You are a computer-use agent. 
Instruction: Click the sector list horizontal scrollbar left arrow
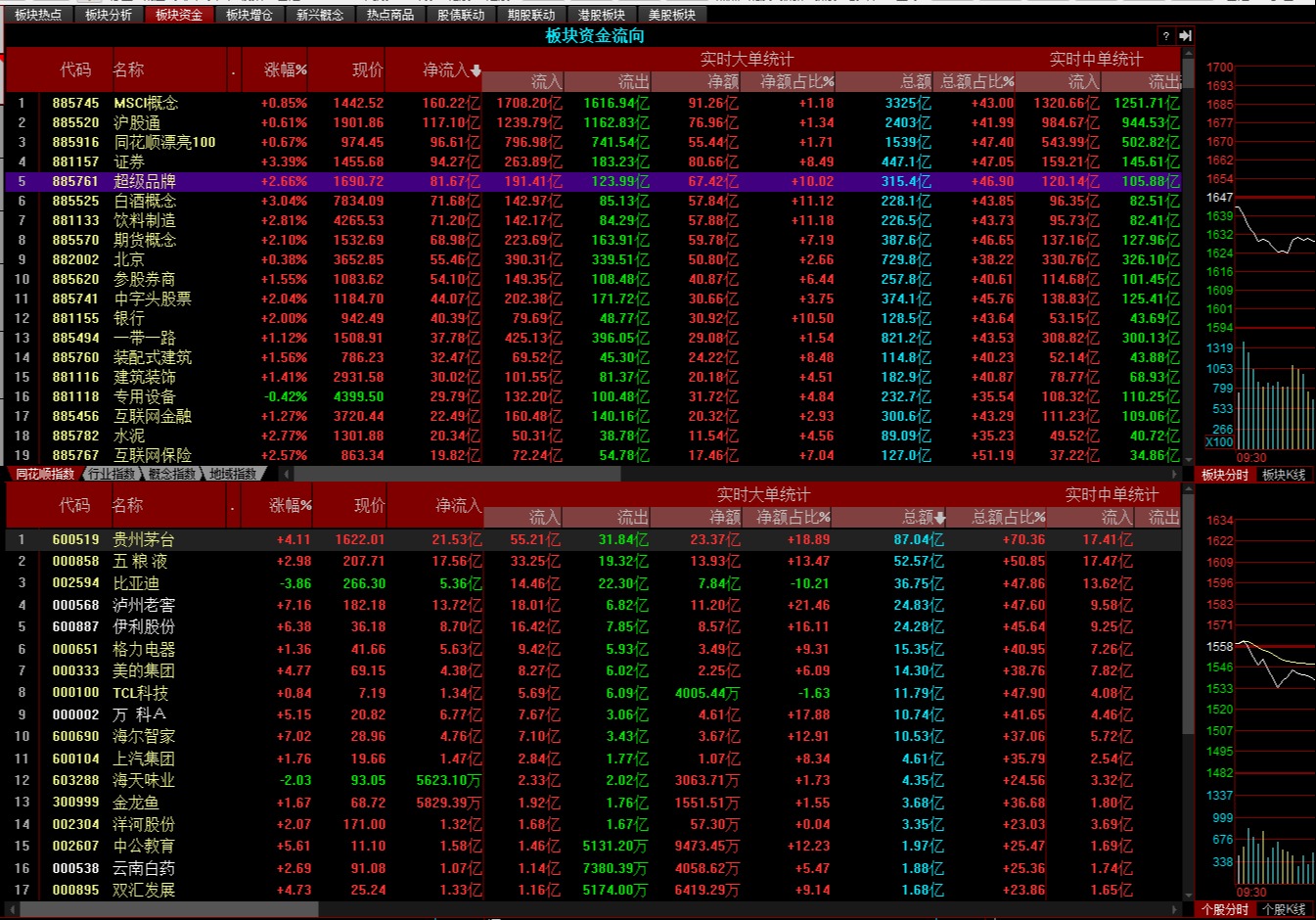click(x=288, y=474)
